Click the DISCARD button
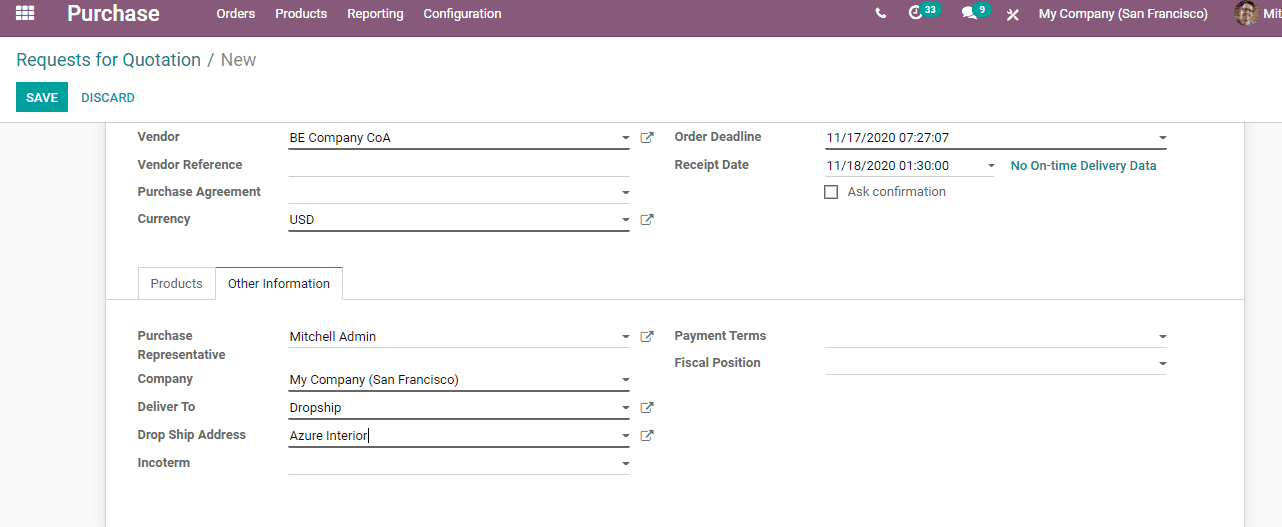Image resolution: width=1282 pixels, height=527 pixels. [x=108, y=97]
